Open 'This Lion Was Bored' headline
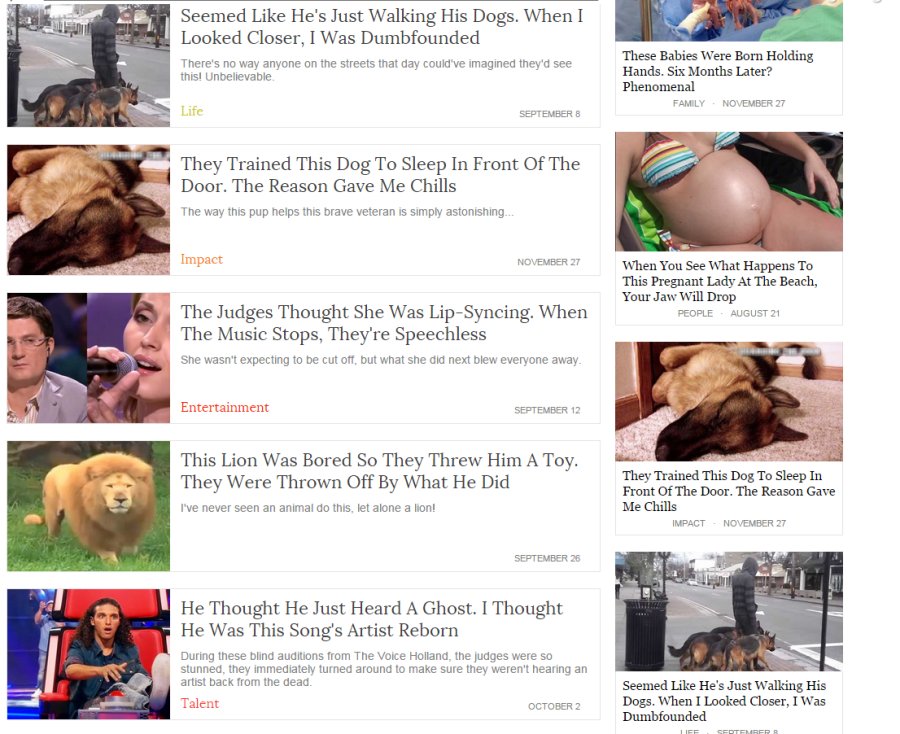 click(x=379, y=471)
